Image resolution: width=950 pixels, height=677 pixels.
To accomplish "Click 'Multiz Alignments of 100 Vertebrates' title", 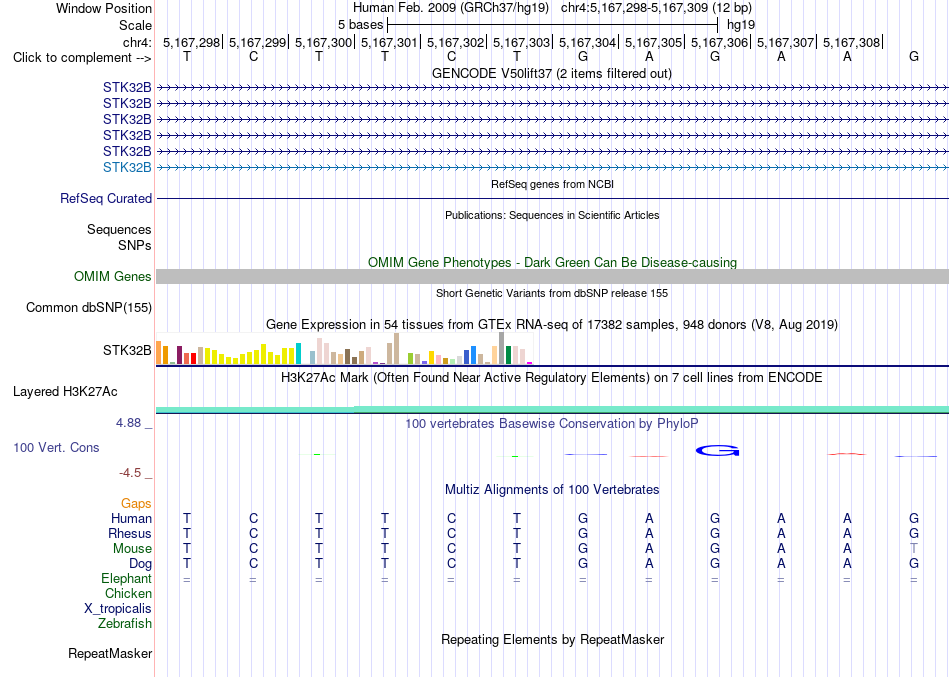I will click(552, 489).
